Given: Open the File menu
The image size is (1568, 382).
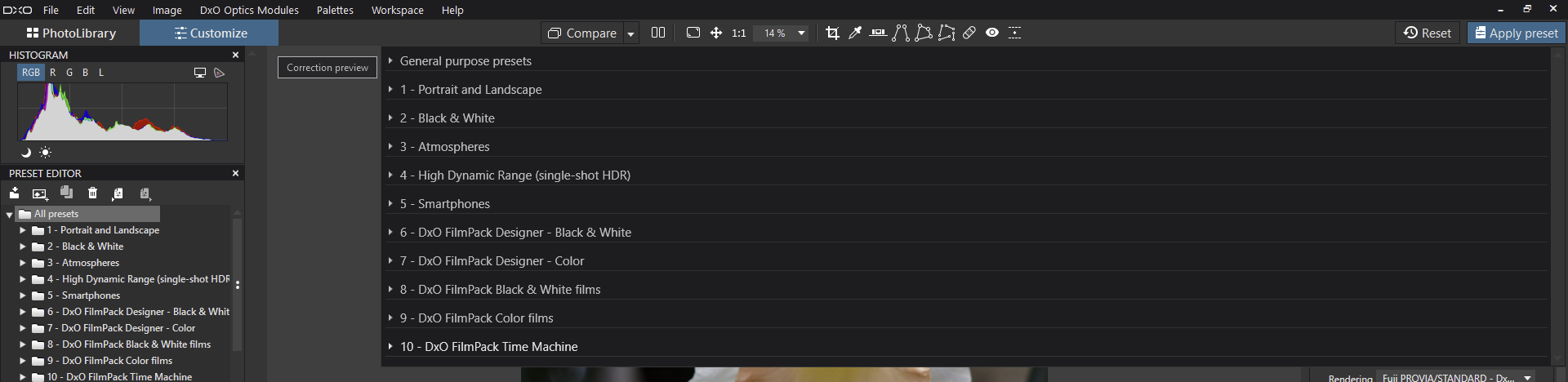Looking at the screenshot, I should [x=51, y=10].
